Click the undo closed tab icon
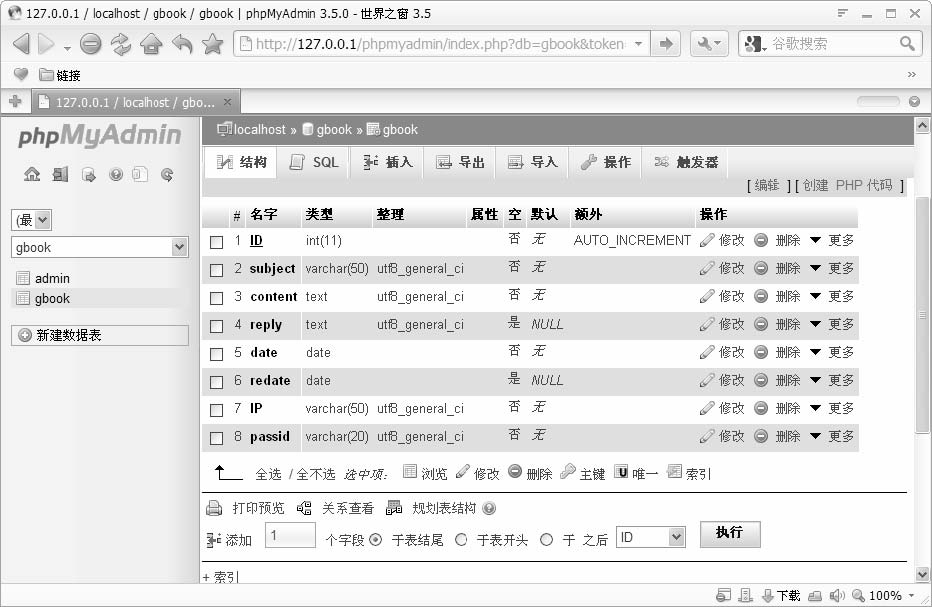The width and height of the screenshot is (932, 607). [x=182, y=43]
